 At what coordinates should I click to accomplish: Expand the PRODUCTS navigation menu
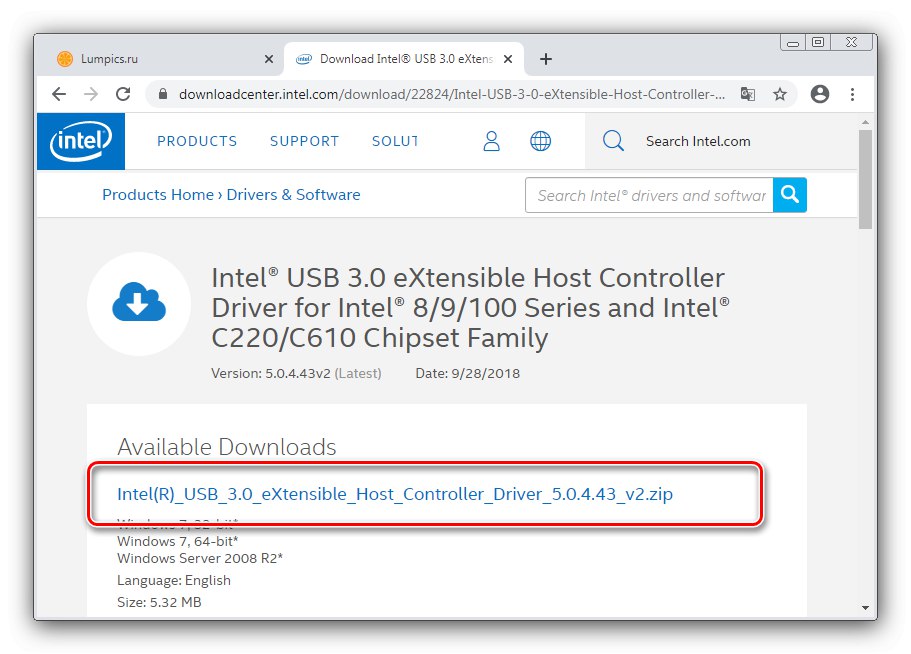(x=197, y=141)
